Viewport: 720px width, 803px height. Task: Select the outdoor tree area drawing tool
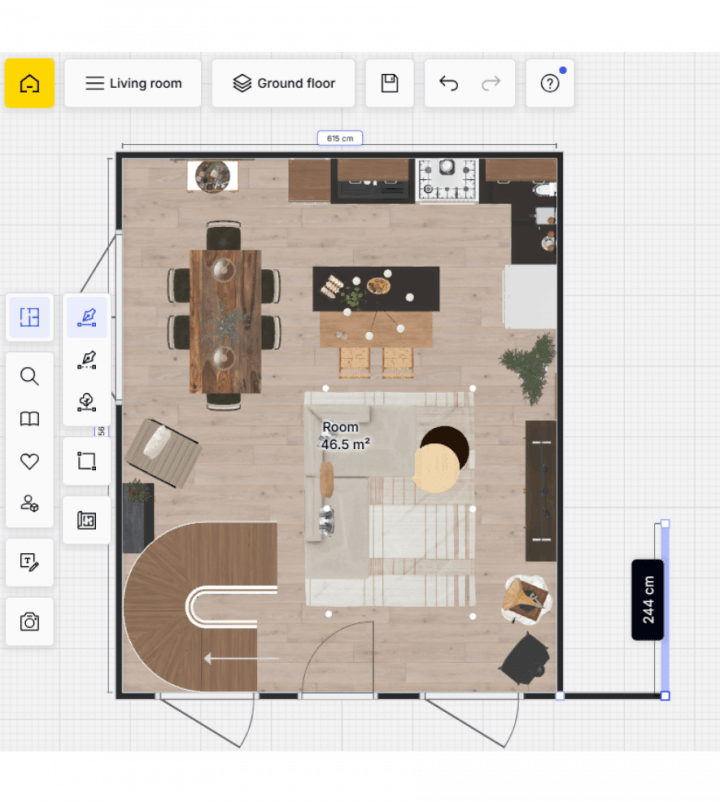click(87, 401)
